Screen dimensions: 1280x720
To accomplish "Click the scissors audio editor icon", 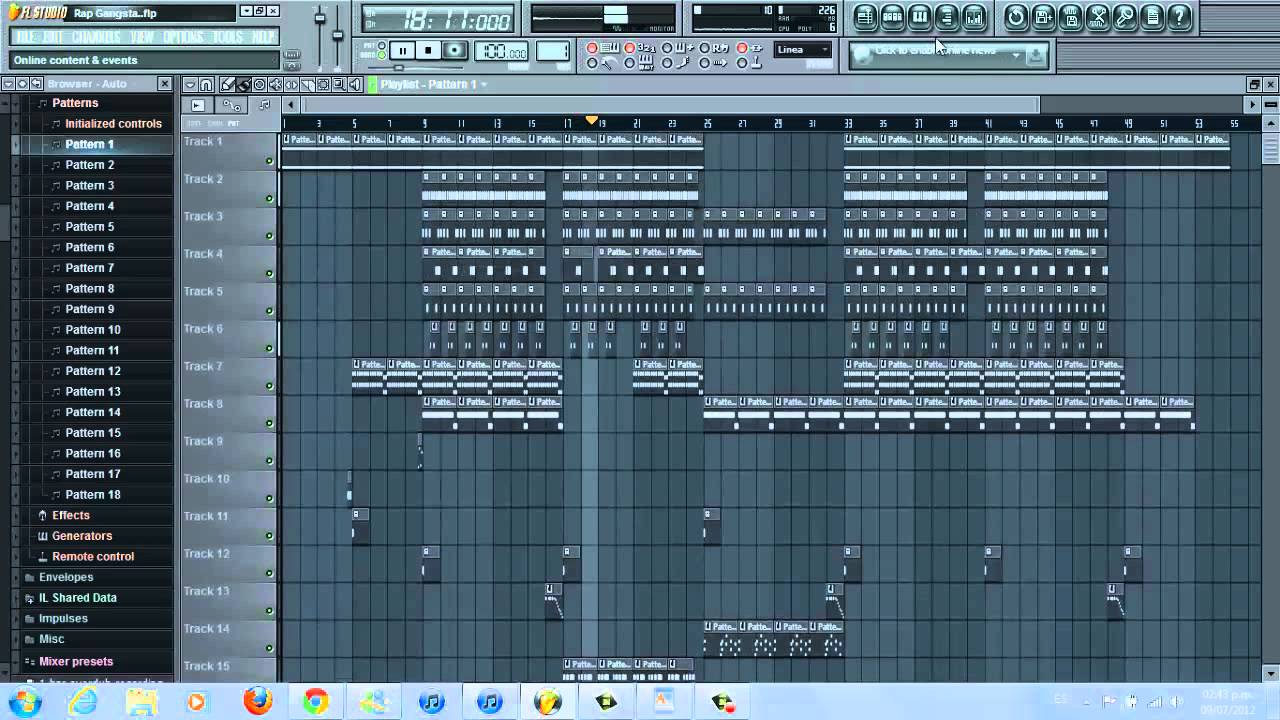I will tap(1098, 17).
